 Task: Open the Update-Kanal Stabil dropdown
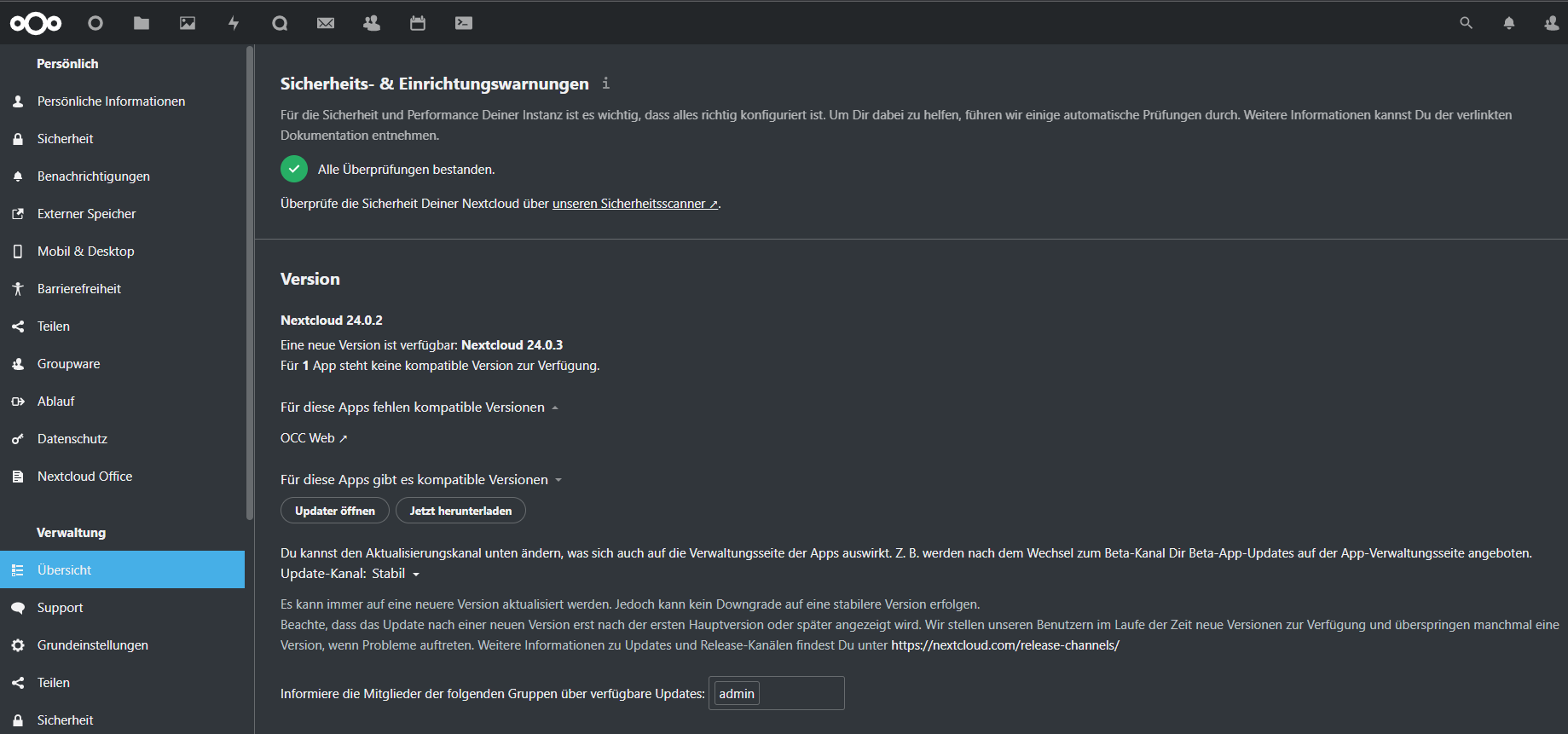[x=396, y=574]
